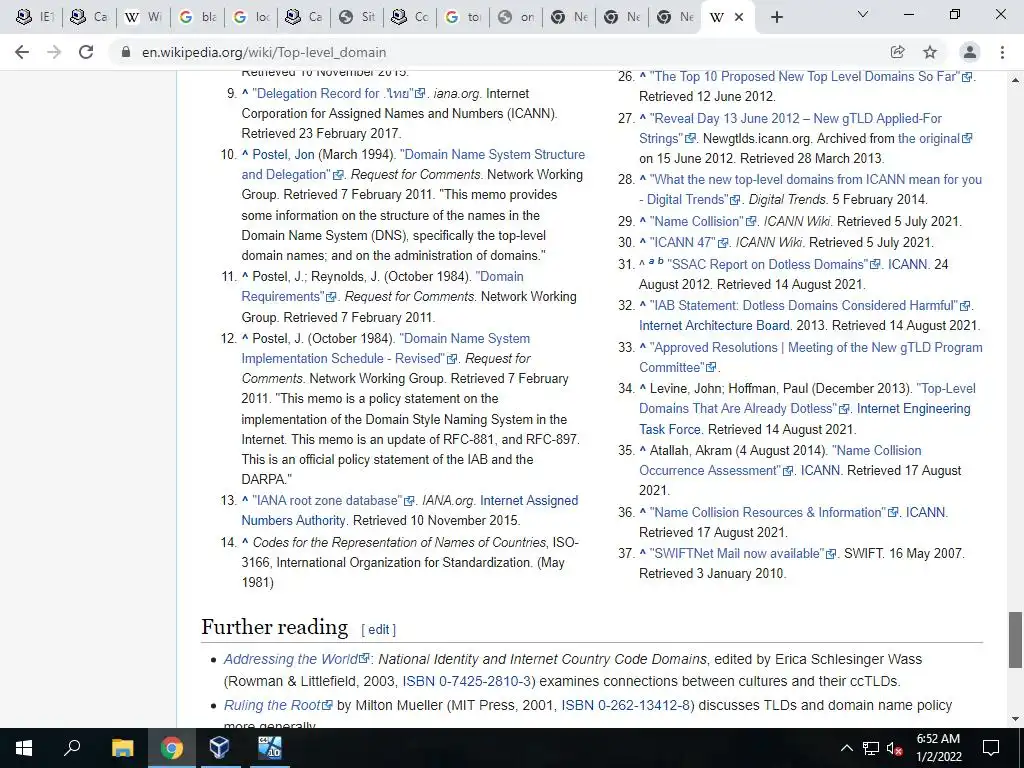Reload the Wikipedia page
This screenshot has width=1024, height=768.
pyautogui.click(x=86, y=52)
